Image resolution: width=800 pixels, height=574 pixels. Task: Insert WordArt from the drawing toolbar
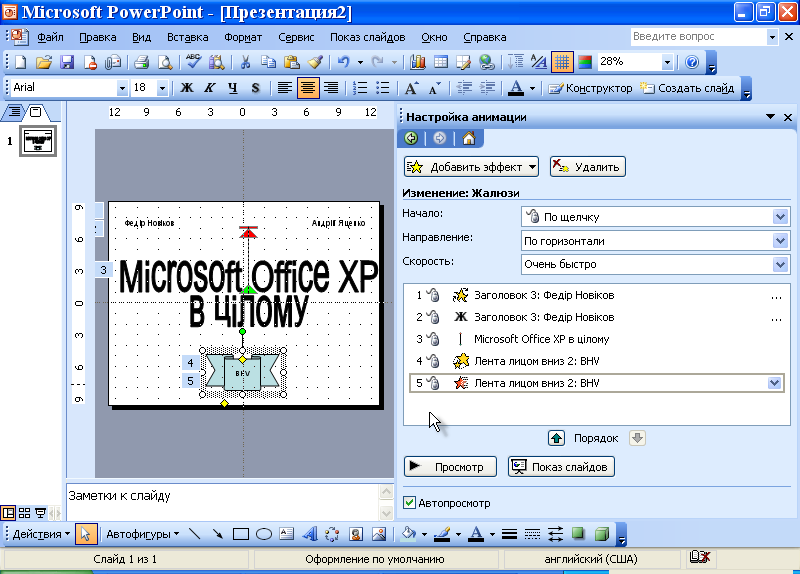coord(310,534)
